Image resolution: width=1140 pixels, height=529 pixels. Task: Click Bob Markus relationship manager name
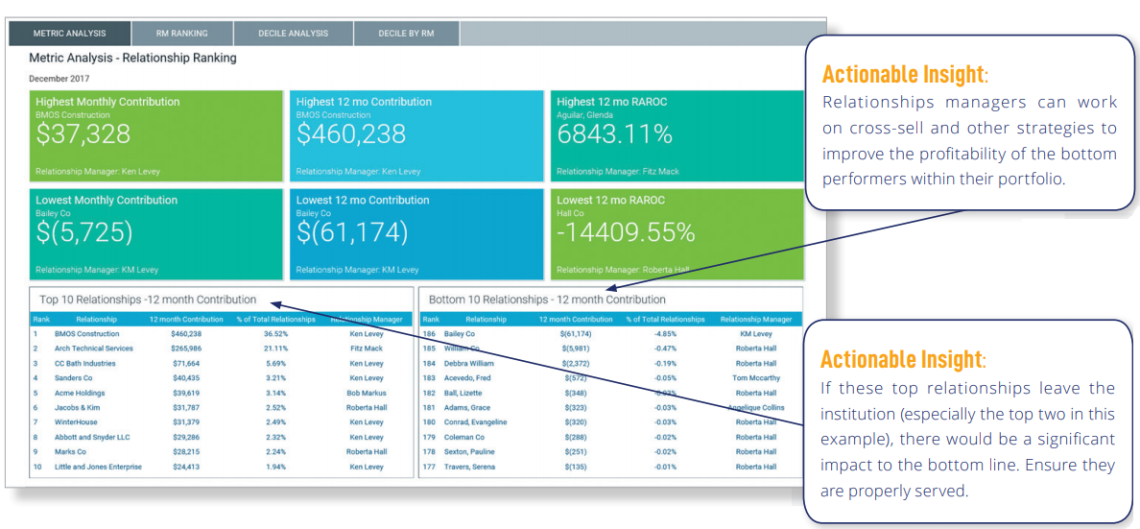pos(366,393)
